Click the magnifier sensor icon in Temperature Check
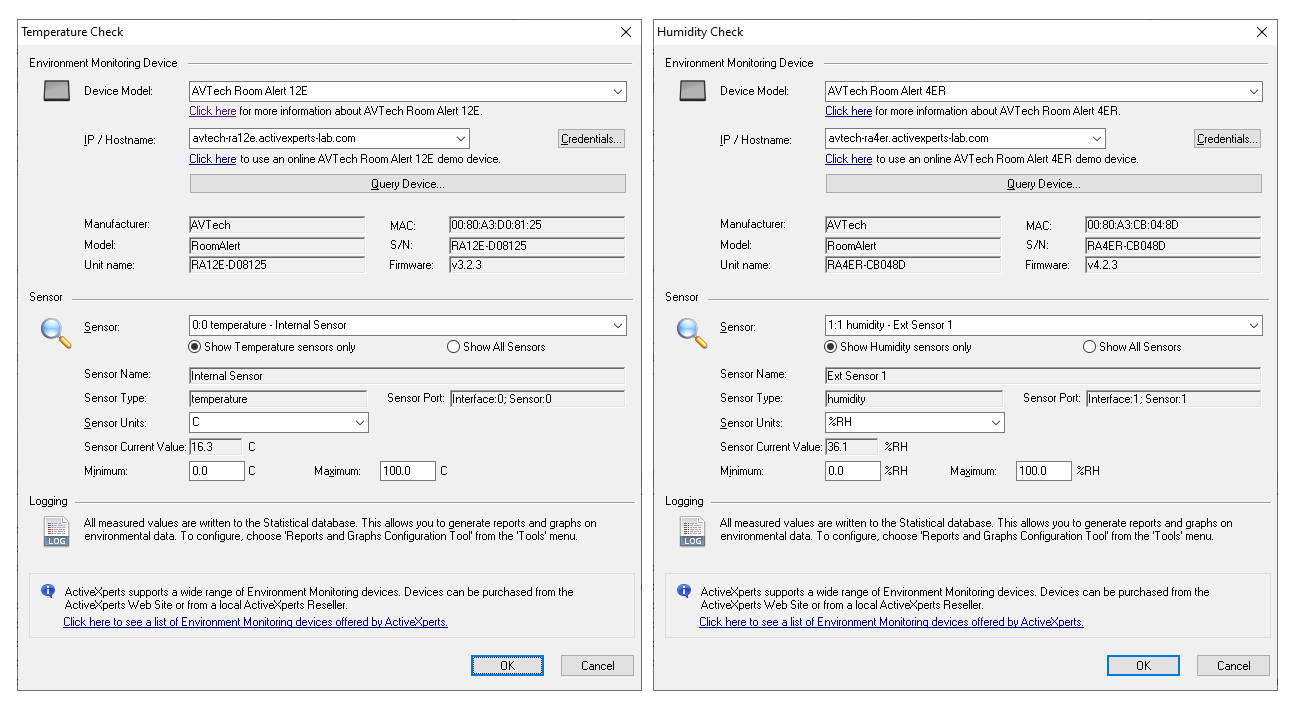This screenshot has height=710, width=1296. pyautogui.click(x=56, y=332)
